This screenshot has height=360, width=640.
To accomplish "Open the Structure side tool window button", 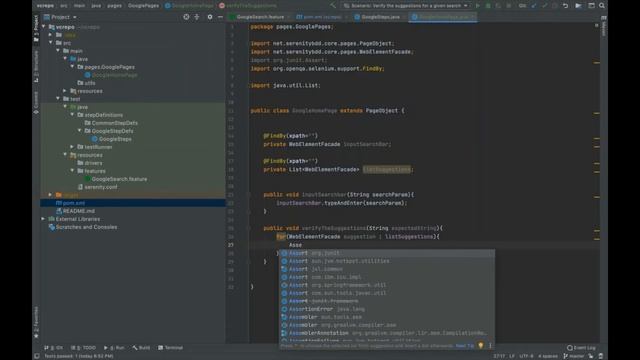I will 36,66.
